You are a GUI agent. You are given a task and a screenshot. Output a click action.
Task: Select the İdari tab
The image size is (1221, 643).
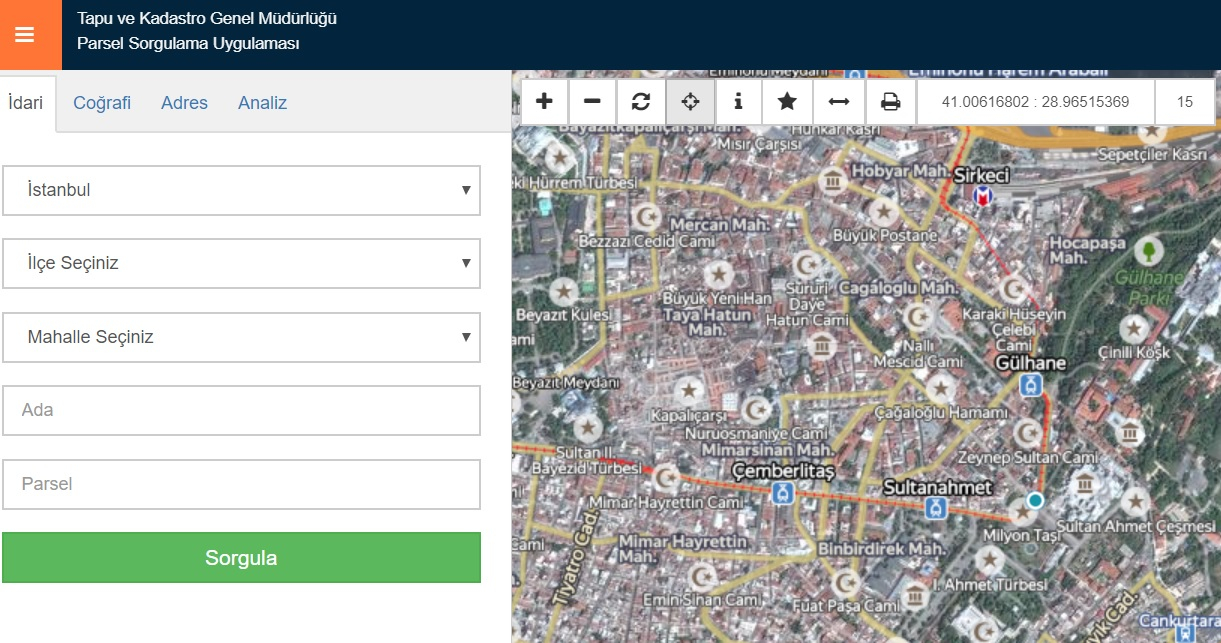tap(26, 103)
